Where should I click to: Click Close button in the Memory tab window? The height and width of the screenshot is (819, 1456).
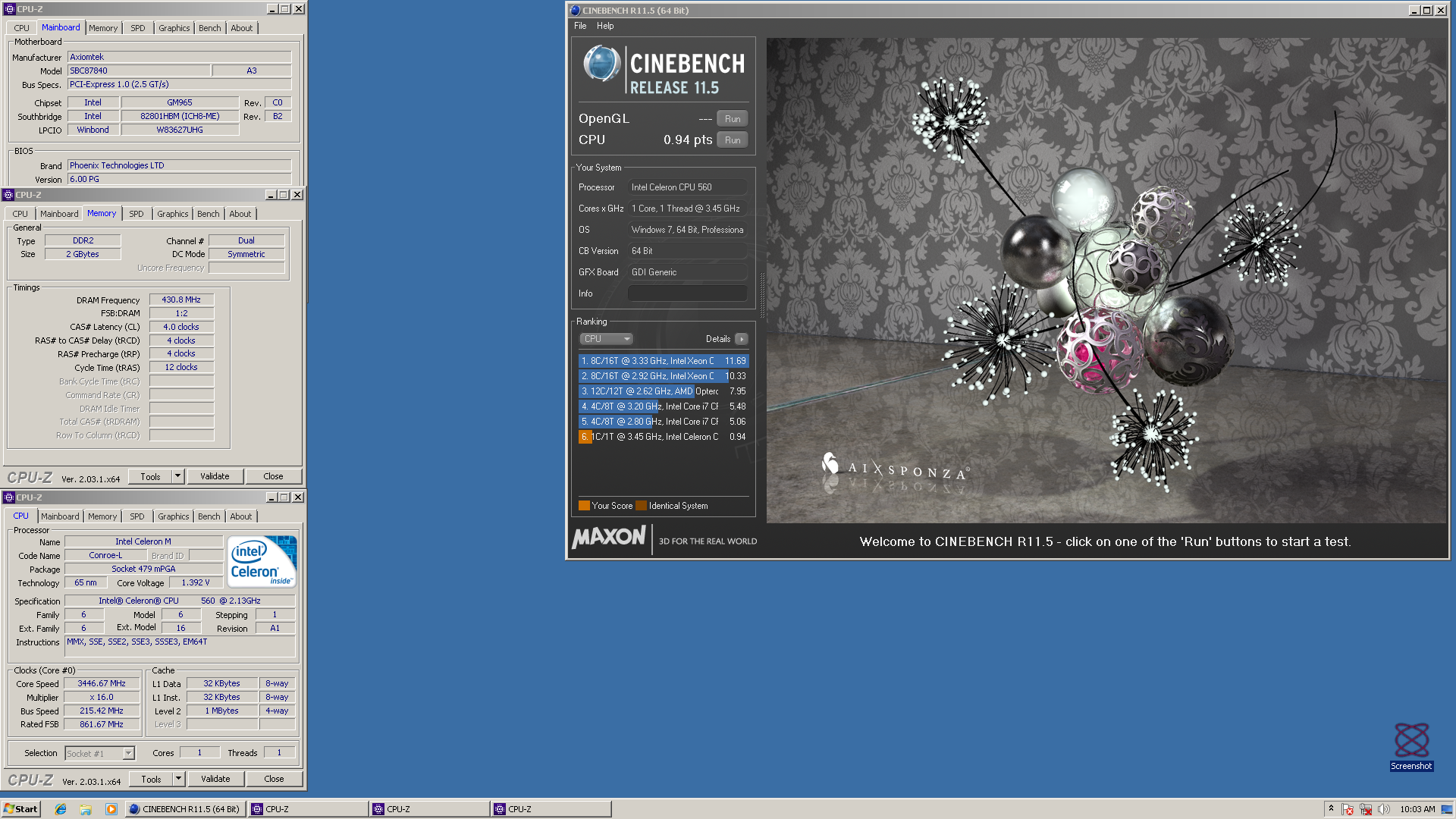pos(273,476)
